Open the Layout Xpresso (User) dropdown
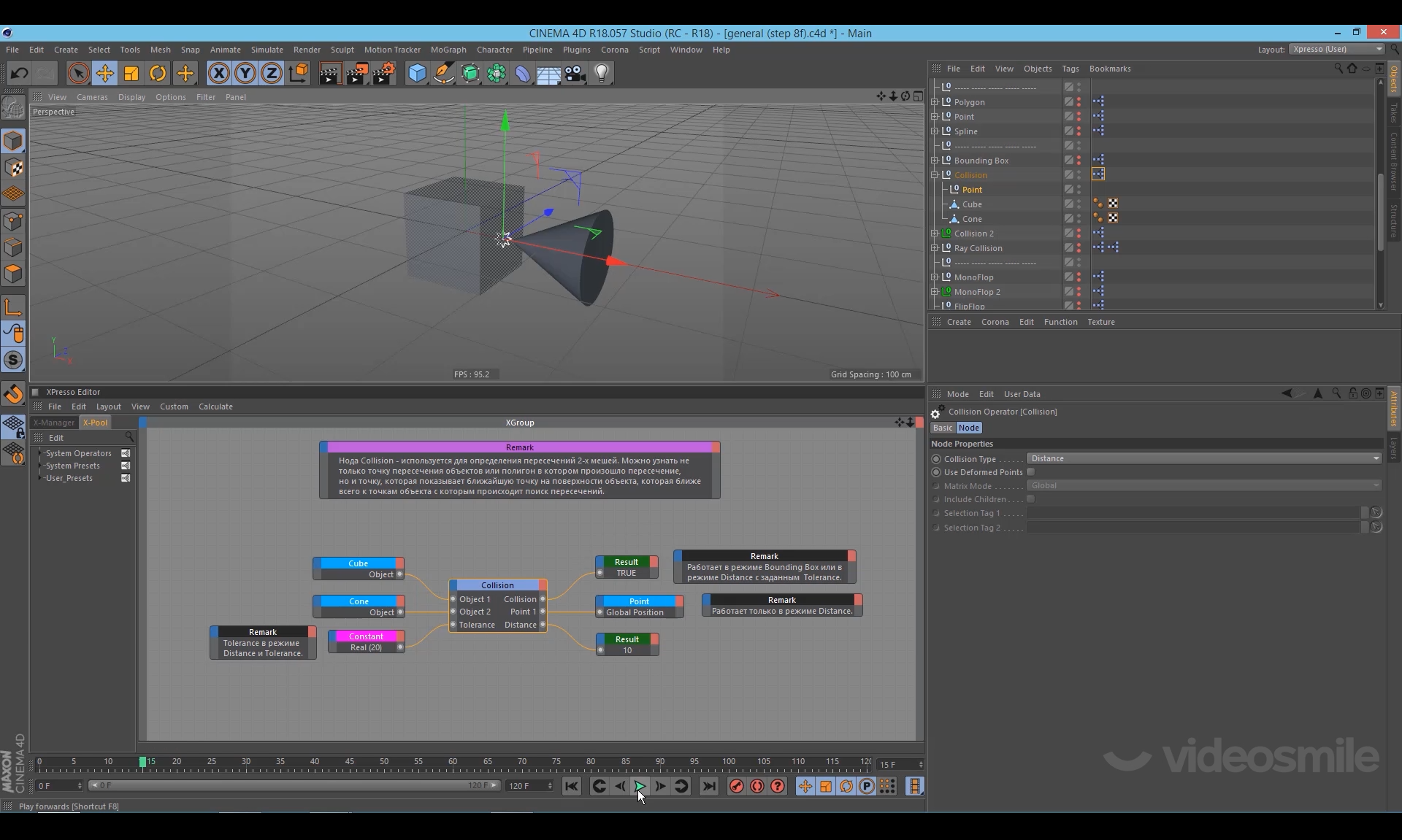 pos(1336,49)
